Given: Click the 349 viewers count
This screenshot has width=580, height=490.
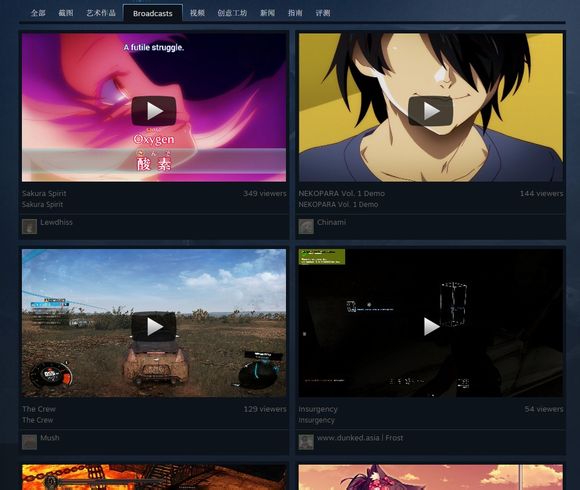Looking at the screenshot, I should (x=265, y=193).
